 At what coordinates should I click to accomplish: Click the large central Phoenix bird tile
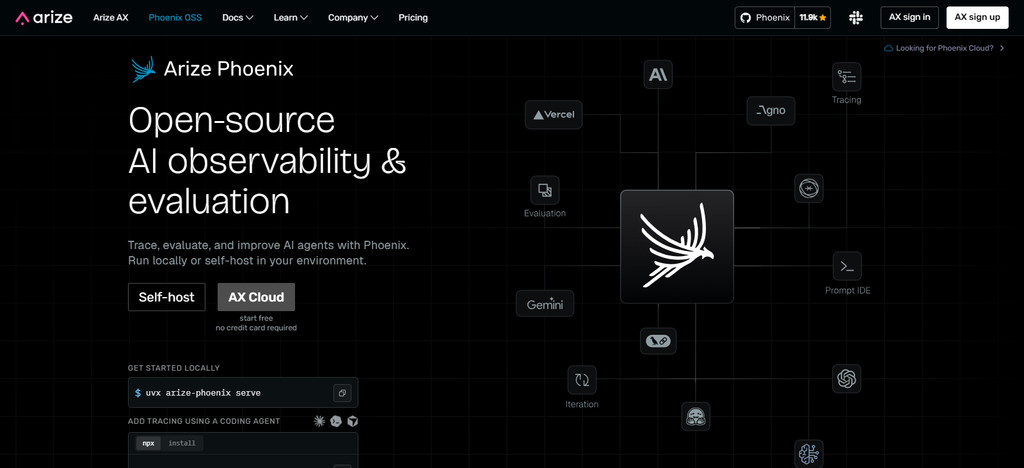tap(677, 247)
